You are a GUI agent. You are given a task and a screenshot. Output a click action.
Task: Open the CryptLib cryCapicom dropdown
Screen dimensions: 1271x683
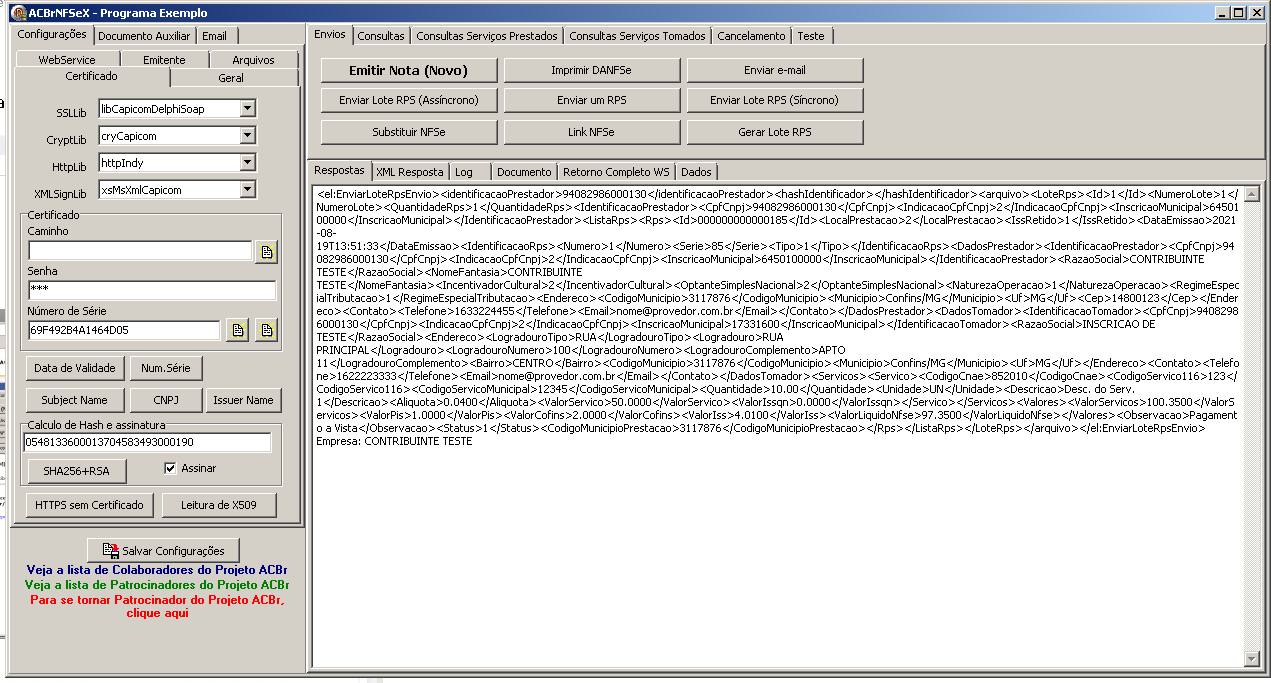pos(248,135)
